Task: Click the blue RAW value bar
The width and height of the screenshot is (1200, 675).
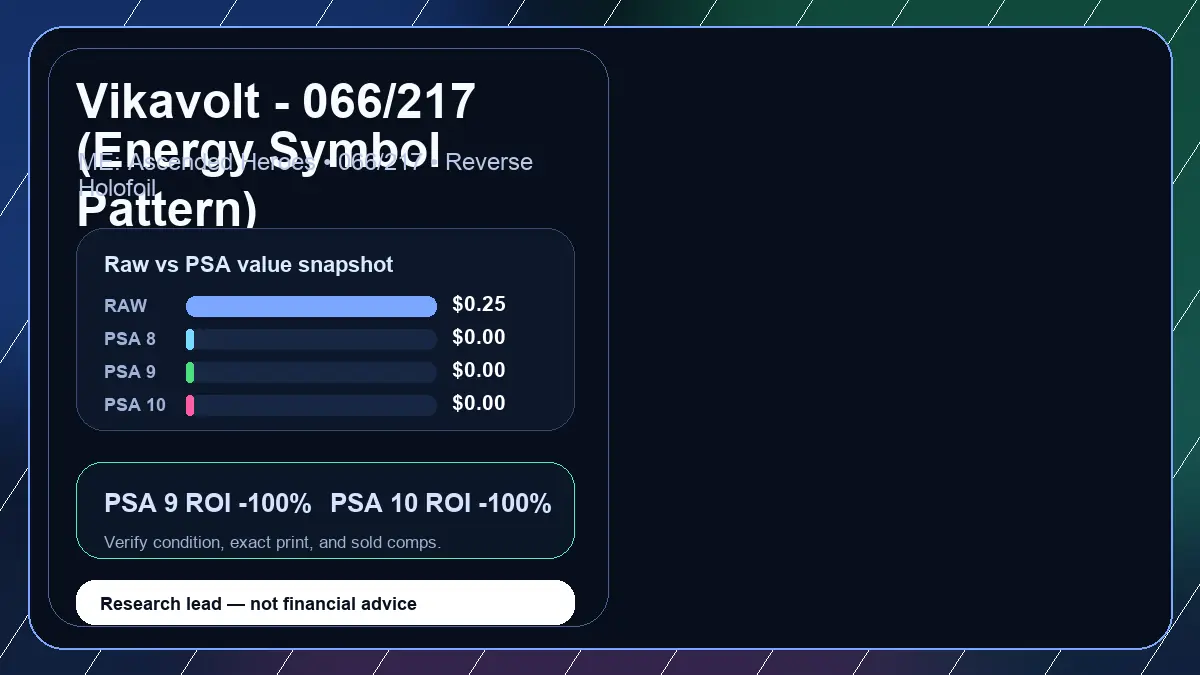Action: (311, 306)
